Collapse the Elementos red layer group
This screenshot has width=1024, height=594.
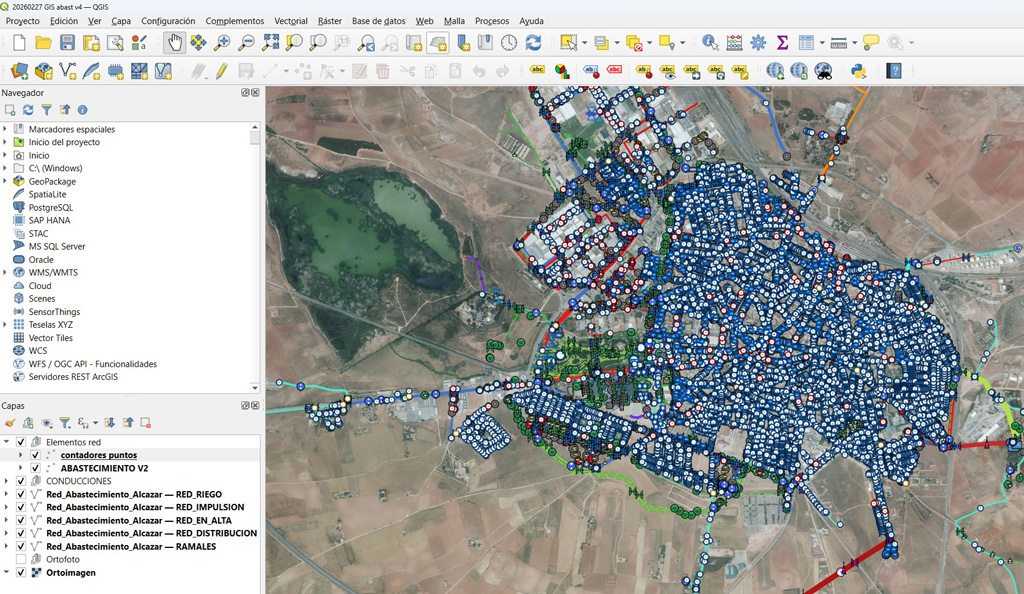coord(7,442)
